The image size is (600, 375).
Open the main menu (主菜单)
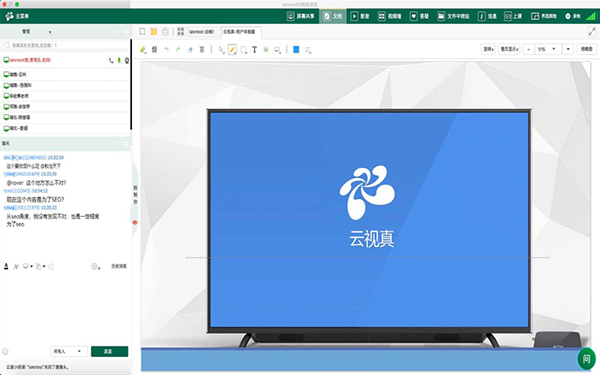click(x=17, y=16)
